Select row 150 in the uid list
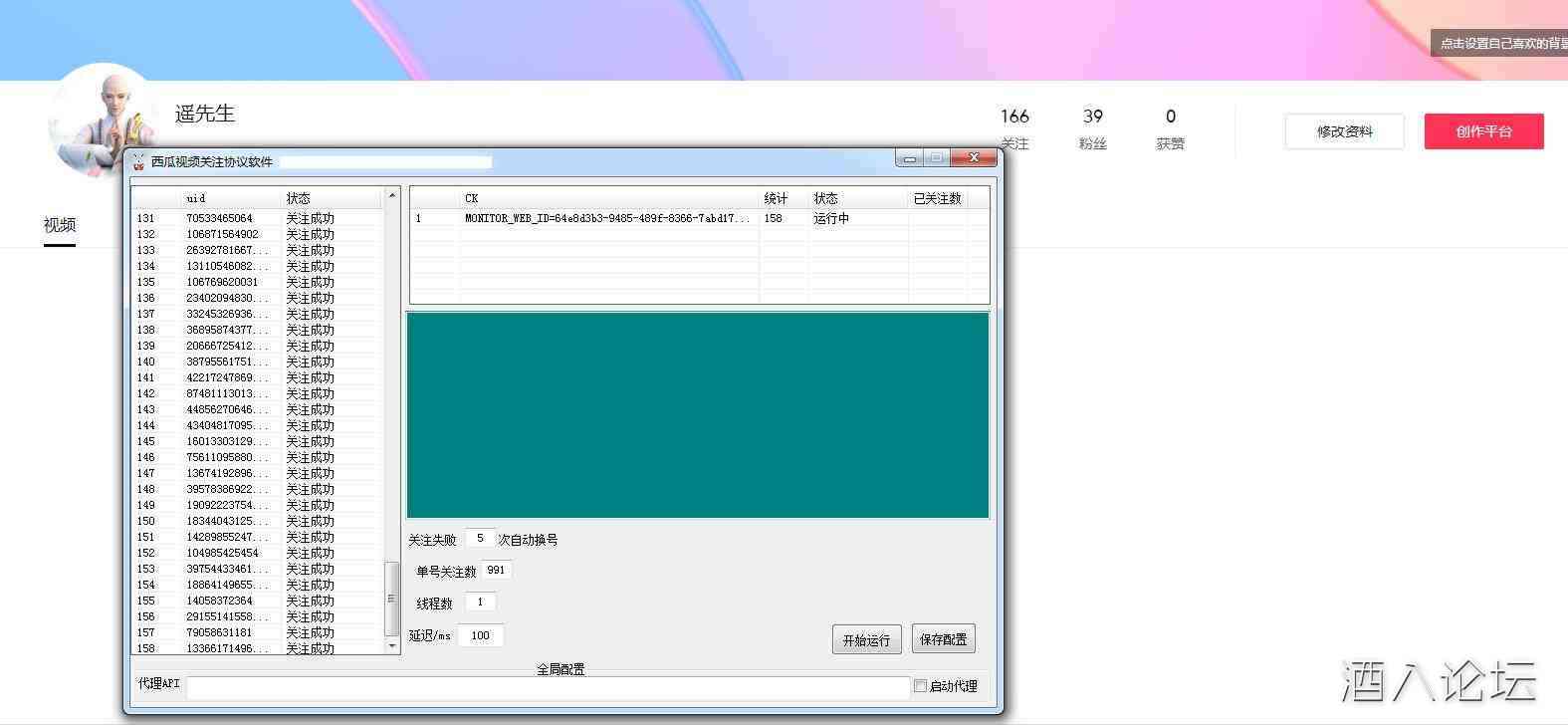The height and width of the screenshot is (725, 1568). (x=257, y=521)
